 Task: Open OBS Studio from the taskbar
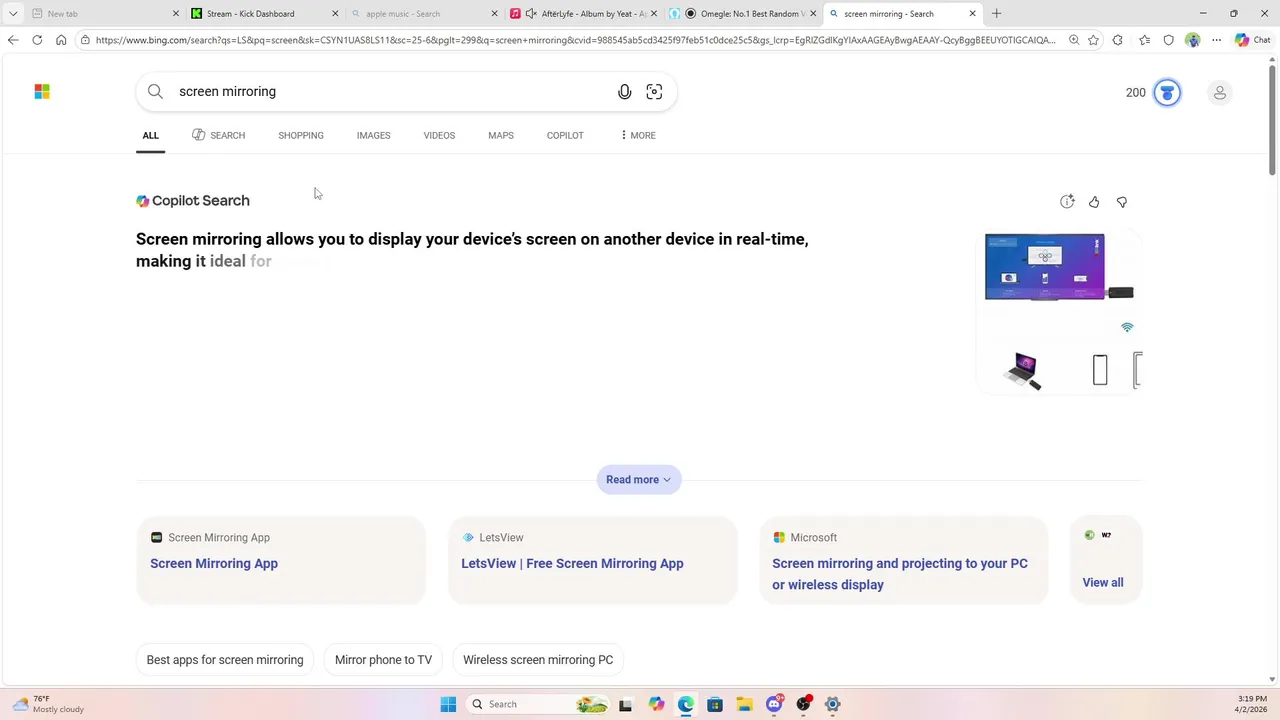pyautogui.click(x=803, y=704)
